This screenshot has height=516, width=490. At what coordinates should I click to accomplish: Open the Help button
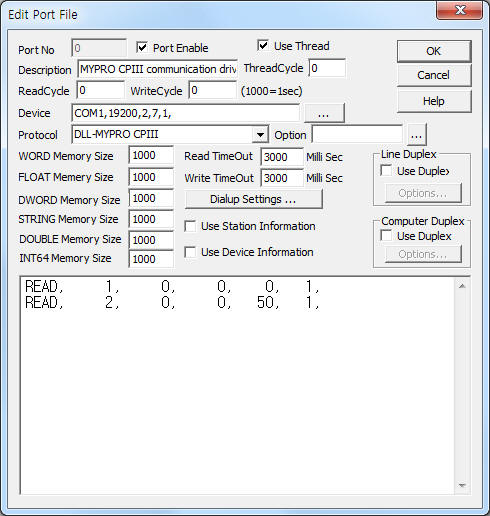click(434, 101)
